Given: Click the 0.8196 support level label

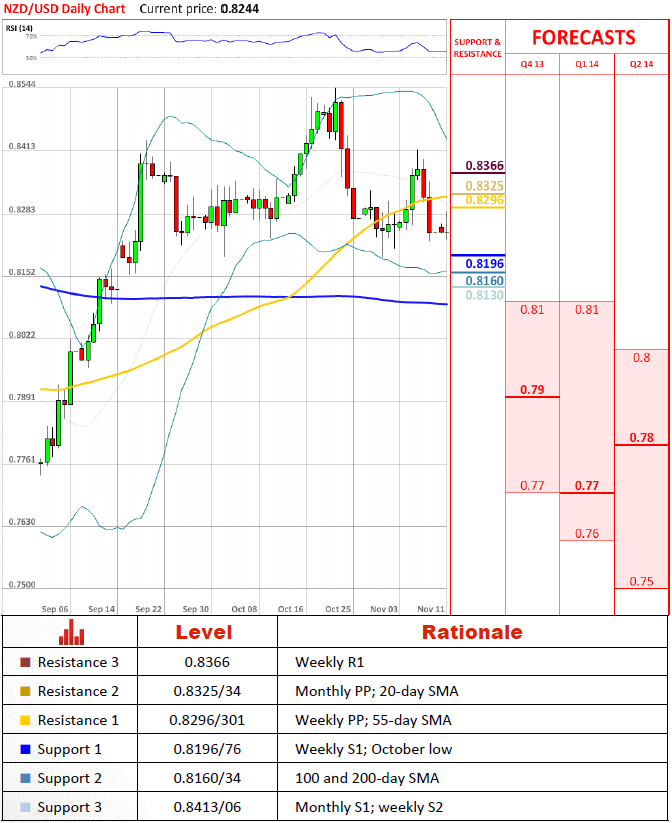Looking at the screenshot, I should (485, 263).
